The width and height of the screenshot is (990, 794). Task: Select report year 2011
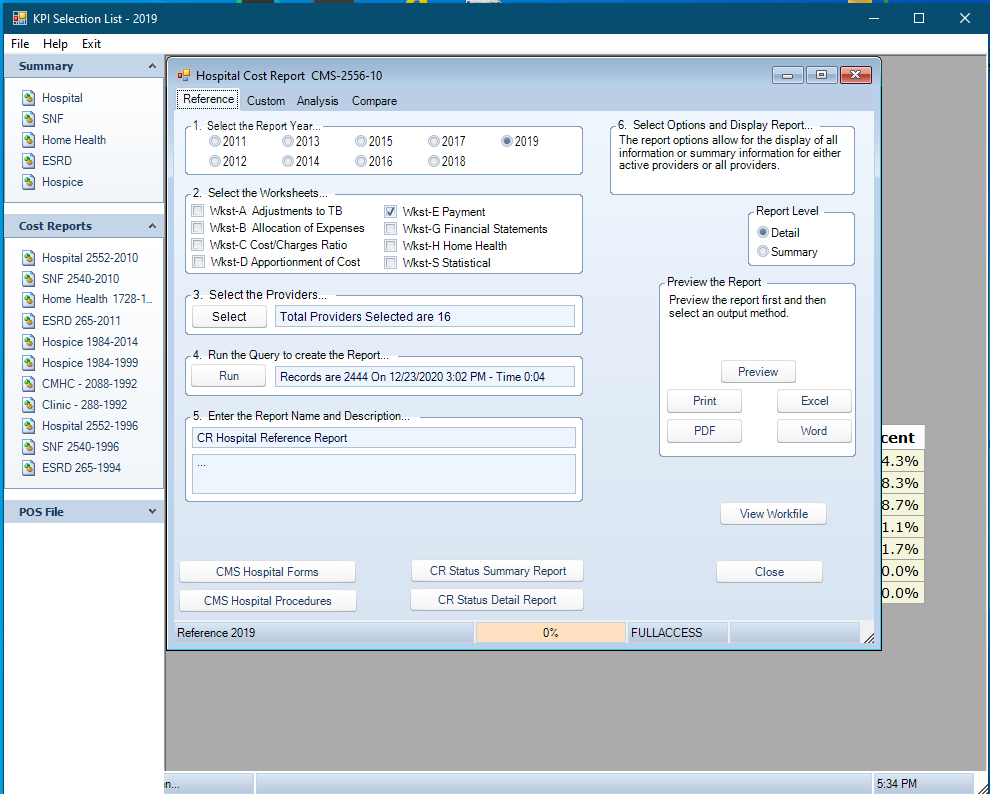click(215, 141)
